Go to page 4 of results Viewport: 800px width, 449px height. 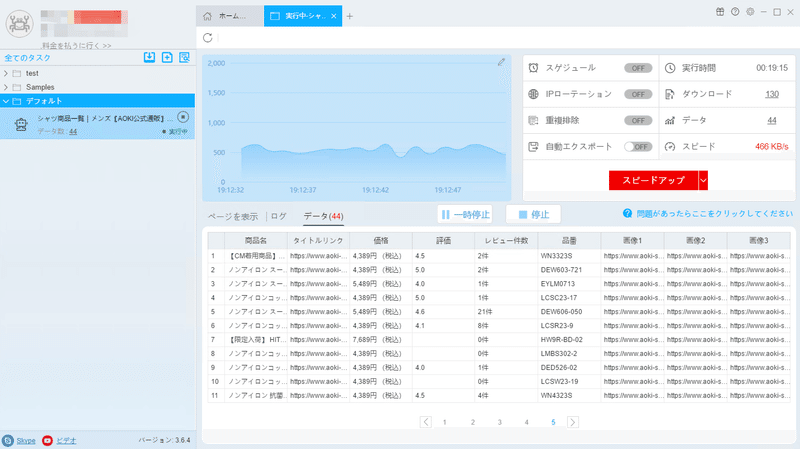(527, 422)
